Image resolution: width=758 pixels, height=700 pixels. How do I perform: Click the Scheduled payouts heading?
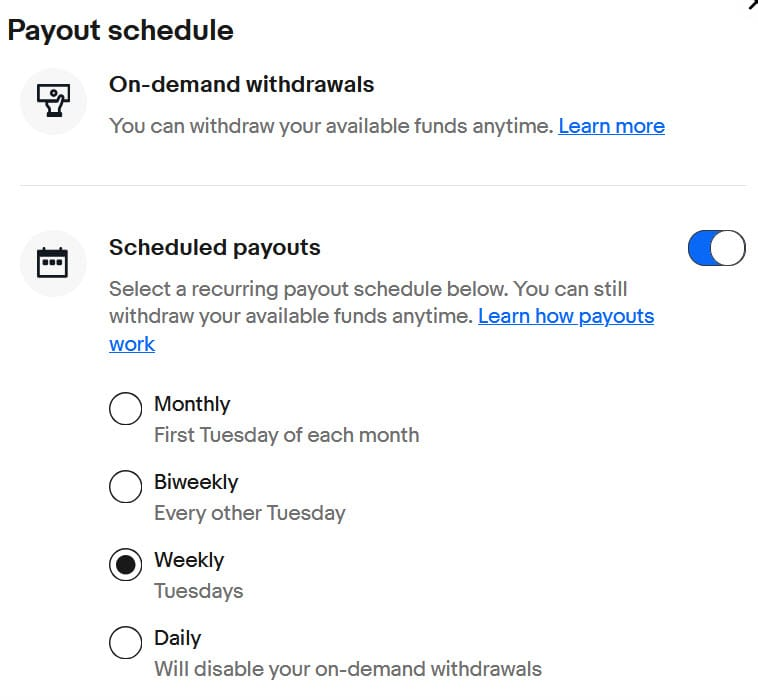[215, 248]
